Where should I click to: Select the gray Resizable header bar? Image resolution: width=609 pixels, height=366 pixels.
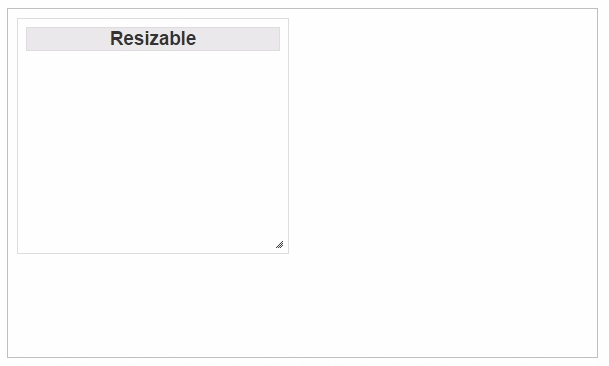(x=153, y=39)
